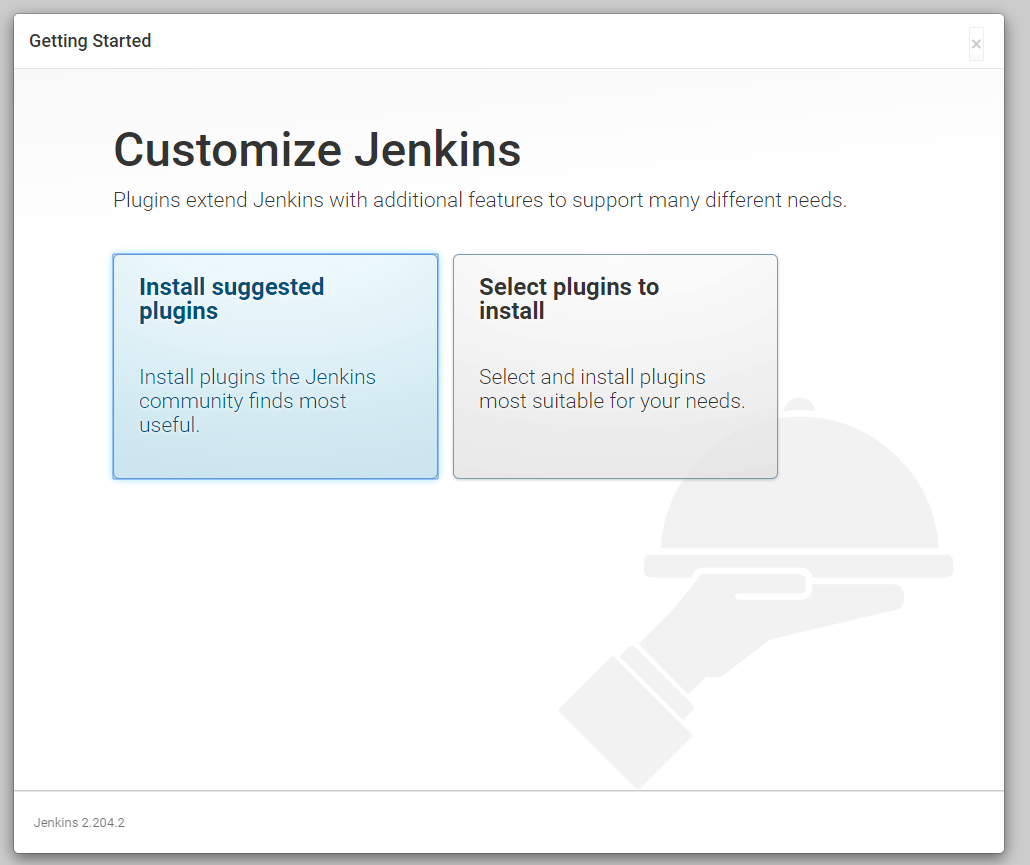Click the Customize Jenkins heading
Image resolution: width=1030 pixels, height=865 pixels.
[x=317, y=150]
